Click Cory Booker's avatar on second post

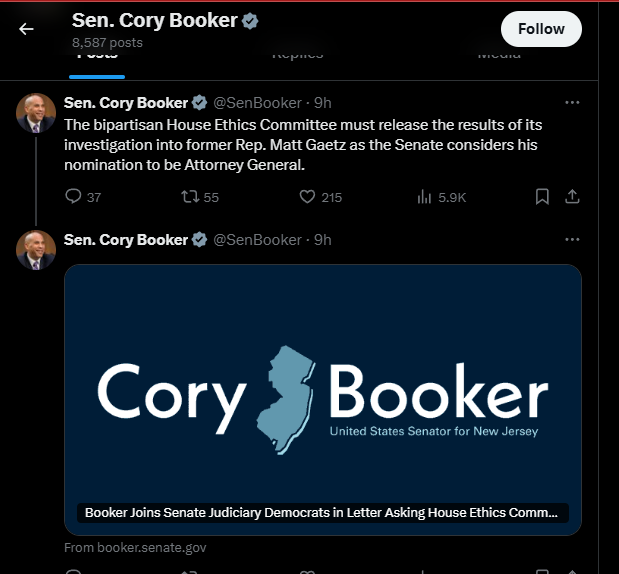tap(36, 250)
